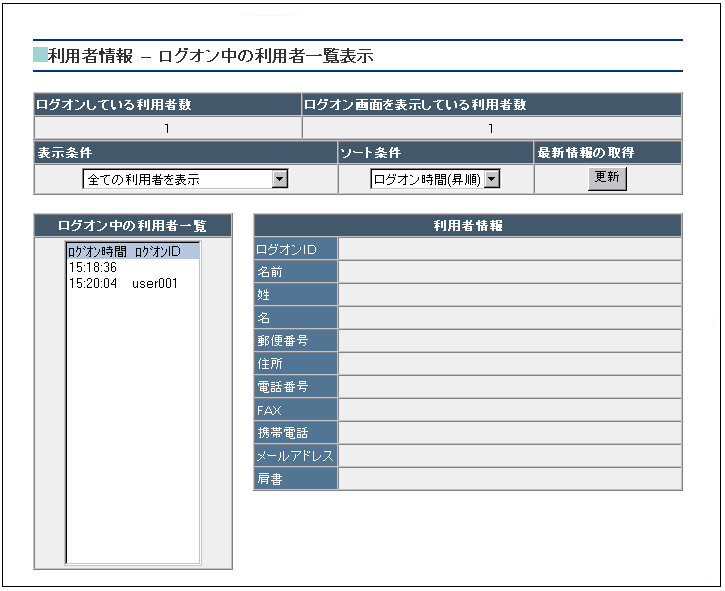Click the メールアドレス value field

coord(509,456)
